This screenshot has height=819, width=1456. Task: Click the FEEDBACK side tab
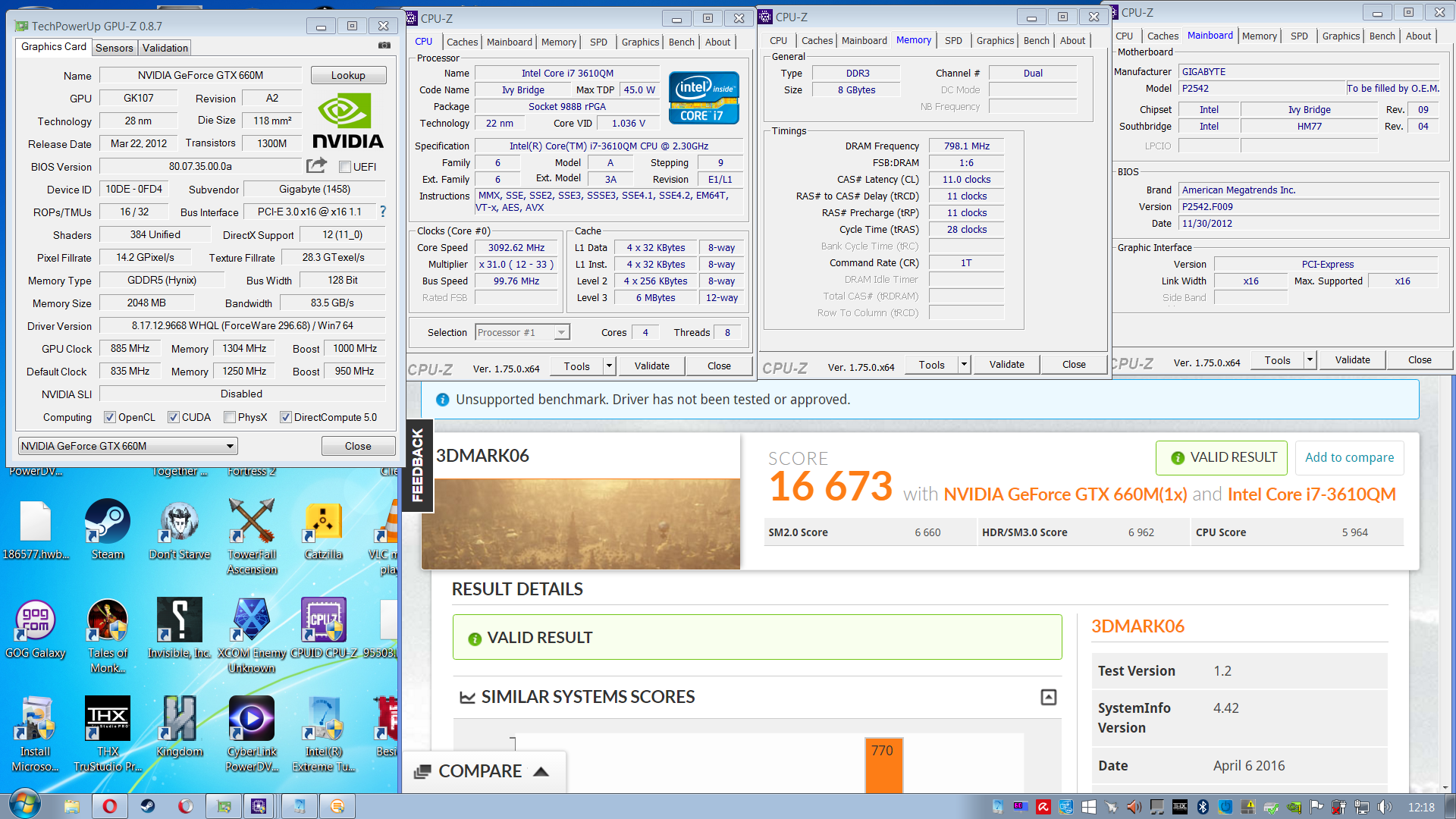point(418,466)
